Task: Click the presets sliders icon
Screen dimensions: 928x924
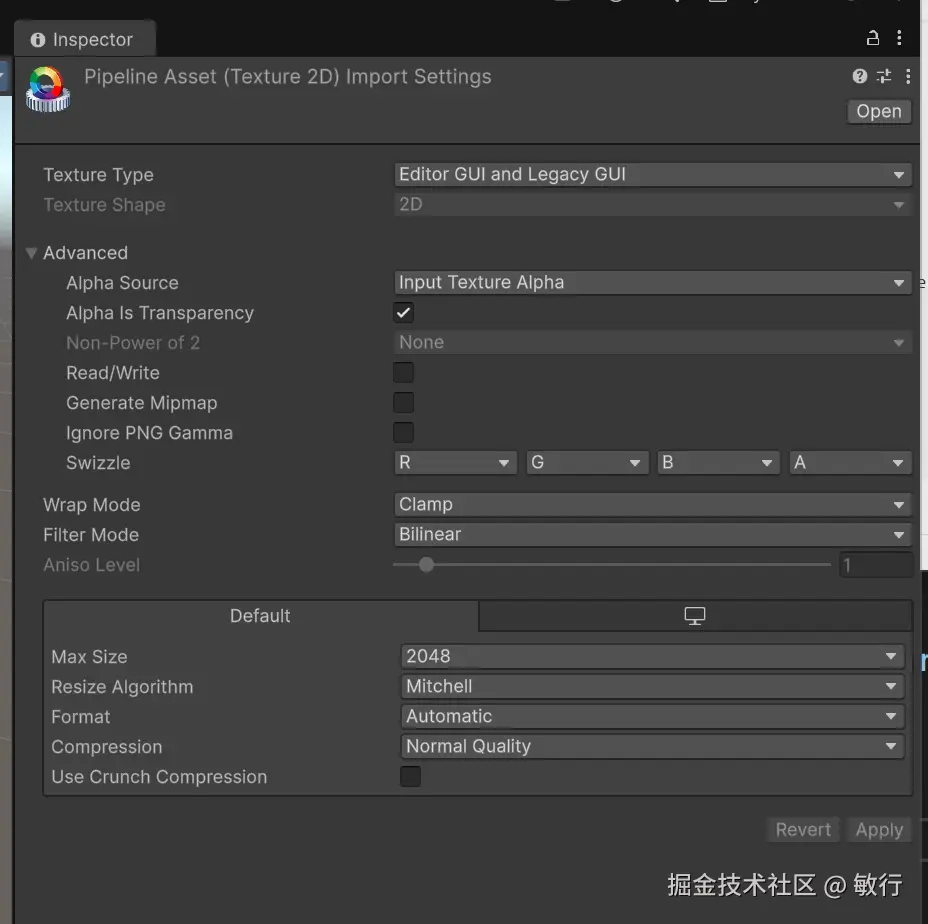Action: [x=884, y=76]
